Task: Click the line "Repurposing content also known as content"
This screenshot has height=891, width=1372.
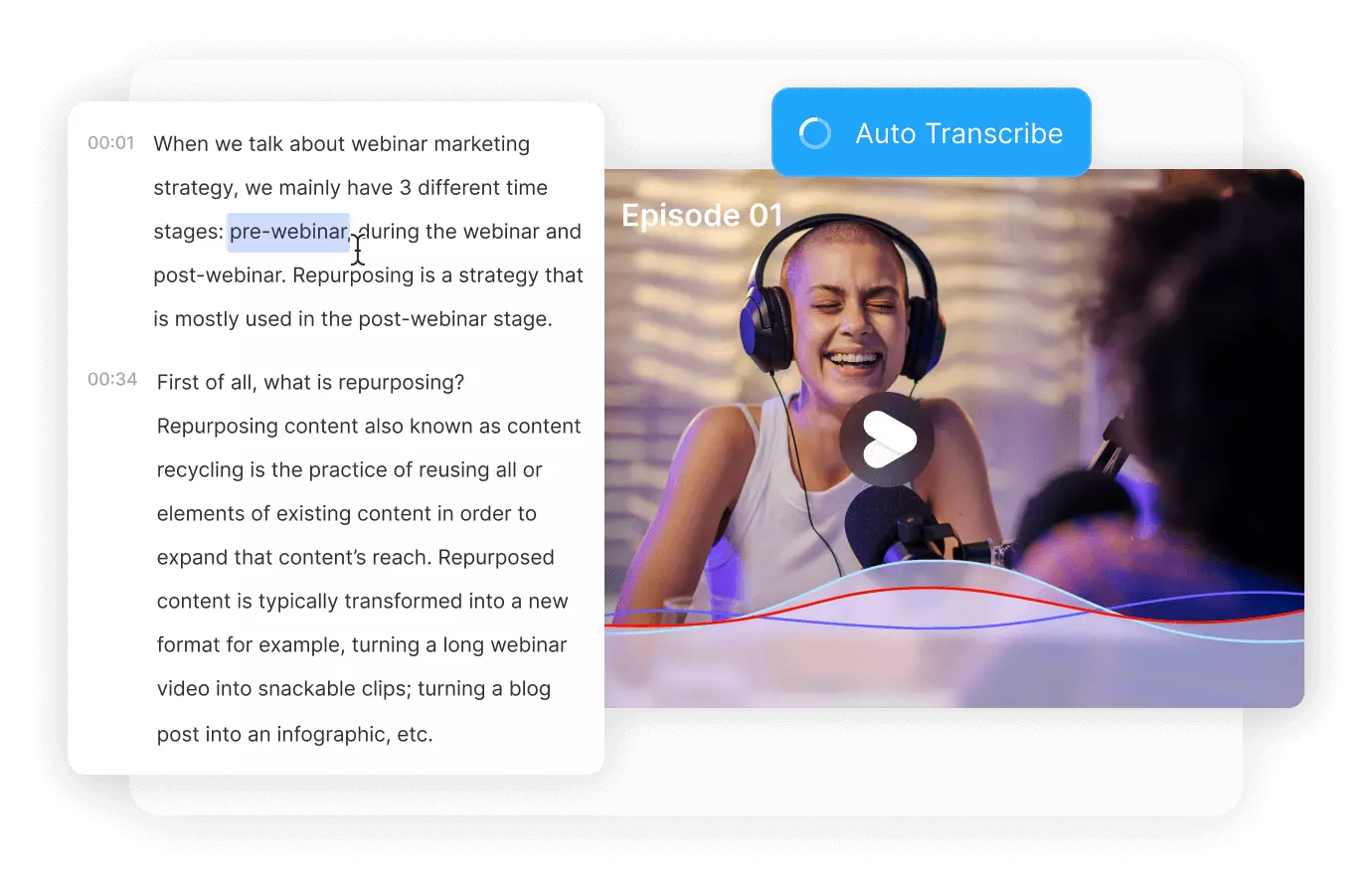Action: [369, 427]
